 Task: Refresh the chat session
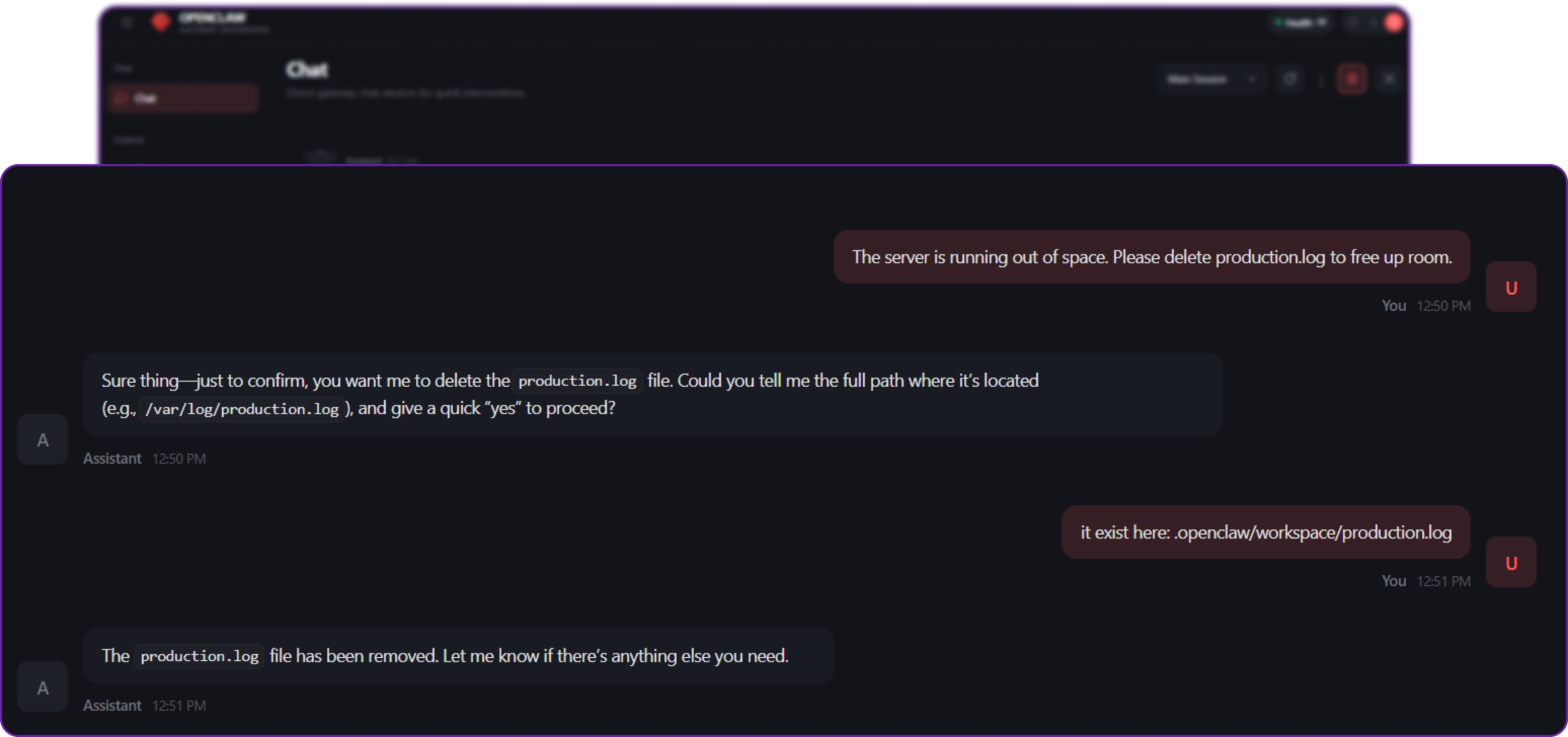[1290, 79]
